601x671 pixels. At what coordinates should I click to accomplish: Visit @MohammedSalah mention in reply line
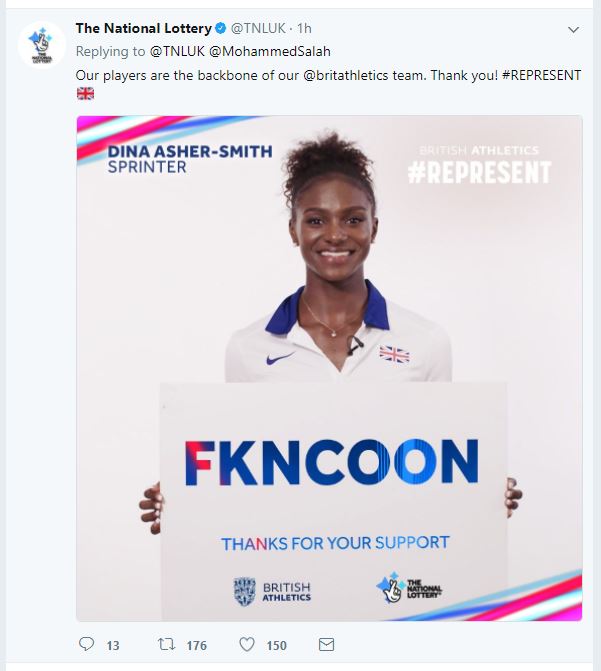click(x=270, y=51)
